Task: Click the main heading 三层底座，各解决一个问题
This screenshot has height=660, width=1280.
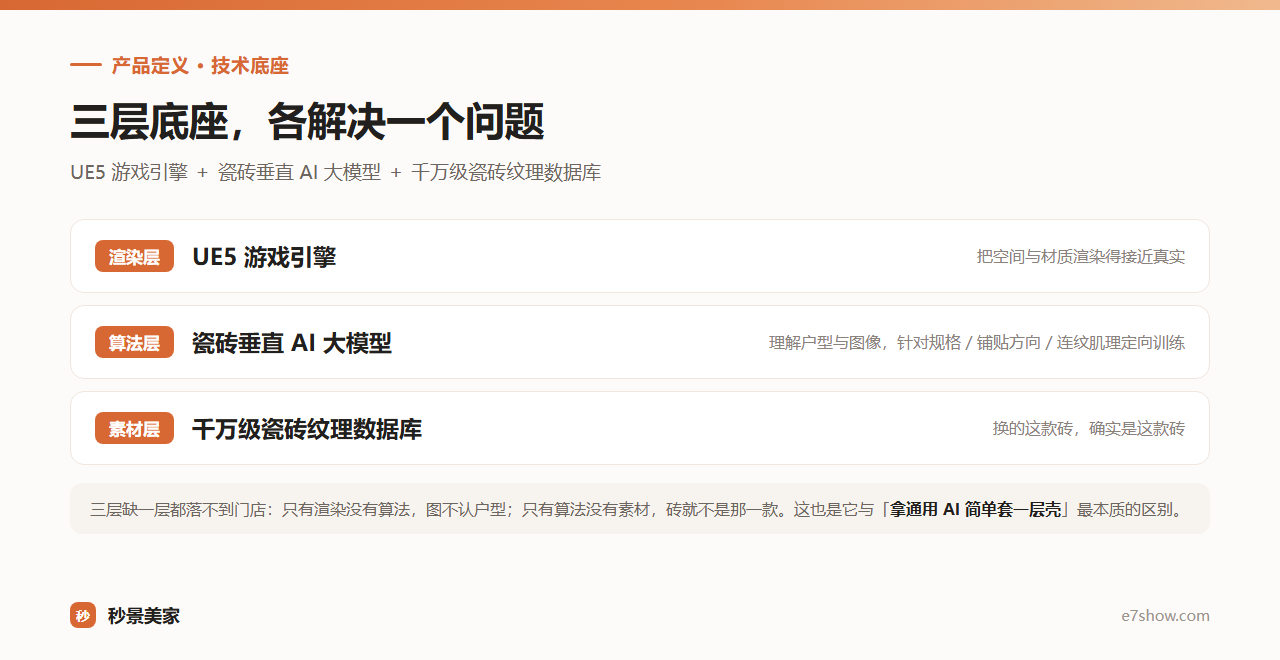Action: point(307,122)
